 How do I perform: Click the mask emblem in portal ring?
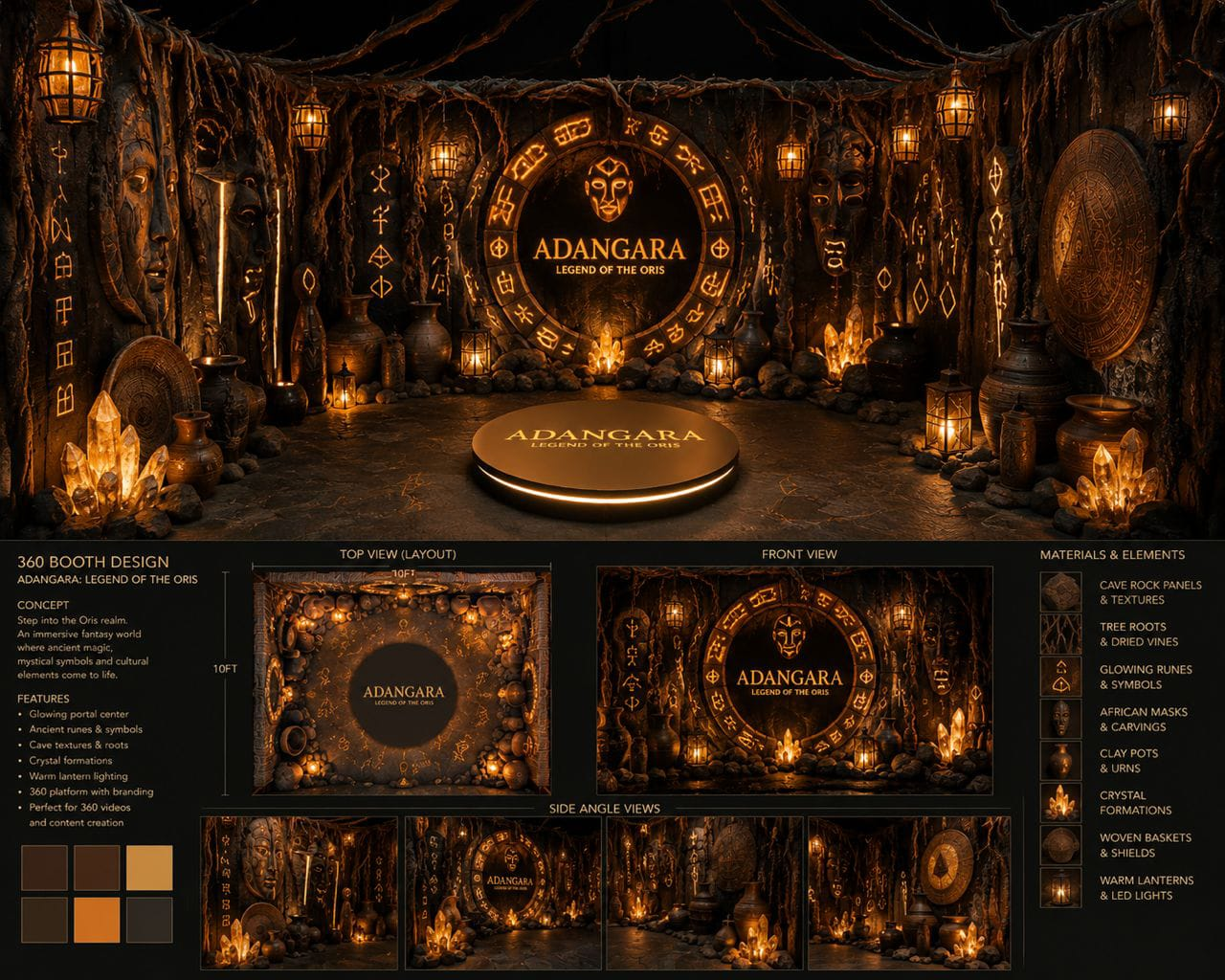608,189
